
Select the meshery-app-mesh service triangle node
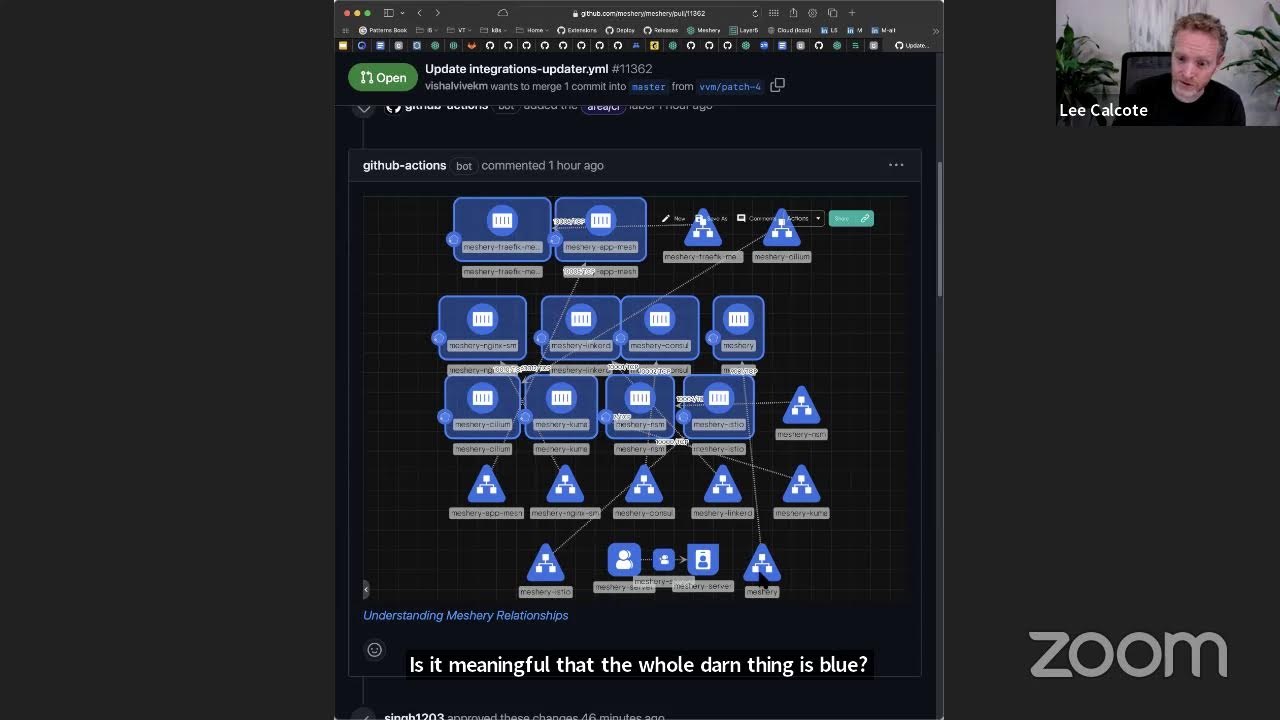tap(486, 485)
